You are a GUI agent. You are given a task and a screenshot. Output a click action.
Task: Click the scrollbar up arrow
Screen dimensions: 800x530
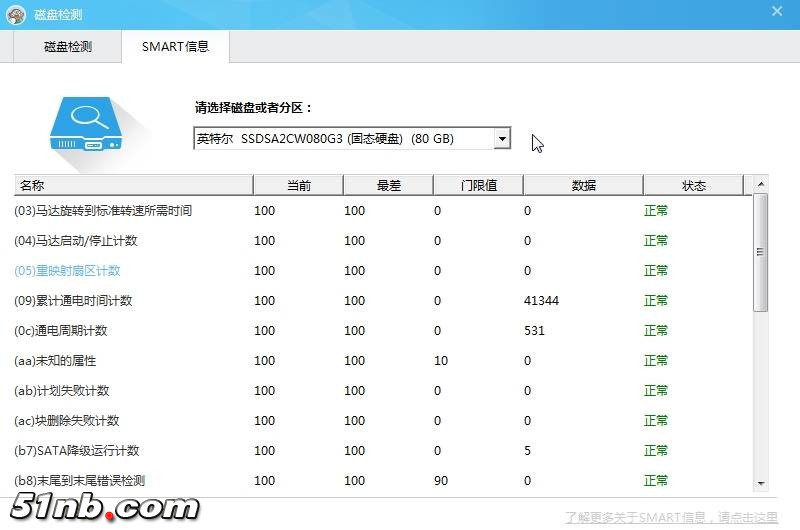click(x=760, y=185)
